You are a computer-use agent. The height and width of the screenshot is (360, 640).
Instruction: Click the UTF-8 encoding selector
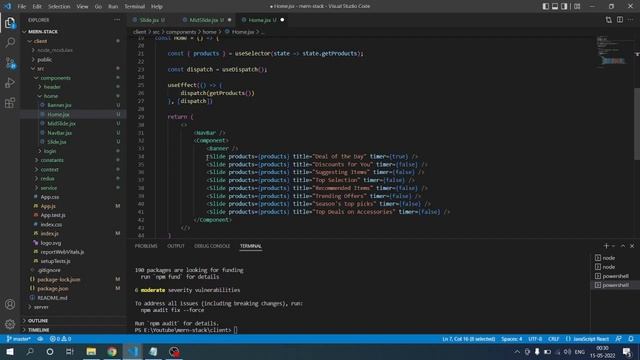coord(535,339)
